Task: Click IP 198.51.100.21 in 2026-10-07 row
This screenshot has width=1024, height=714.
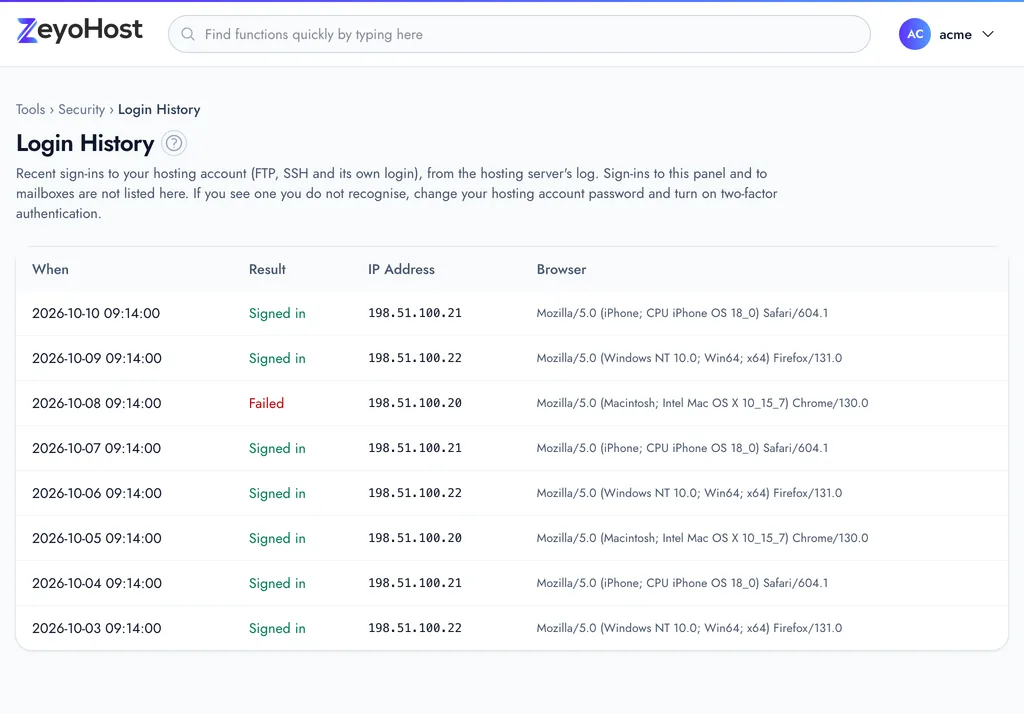Action: (415, 448)
